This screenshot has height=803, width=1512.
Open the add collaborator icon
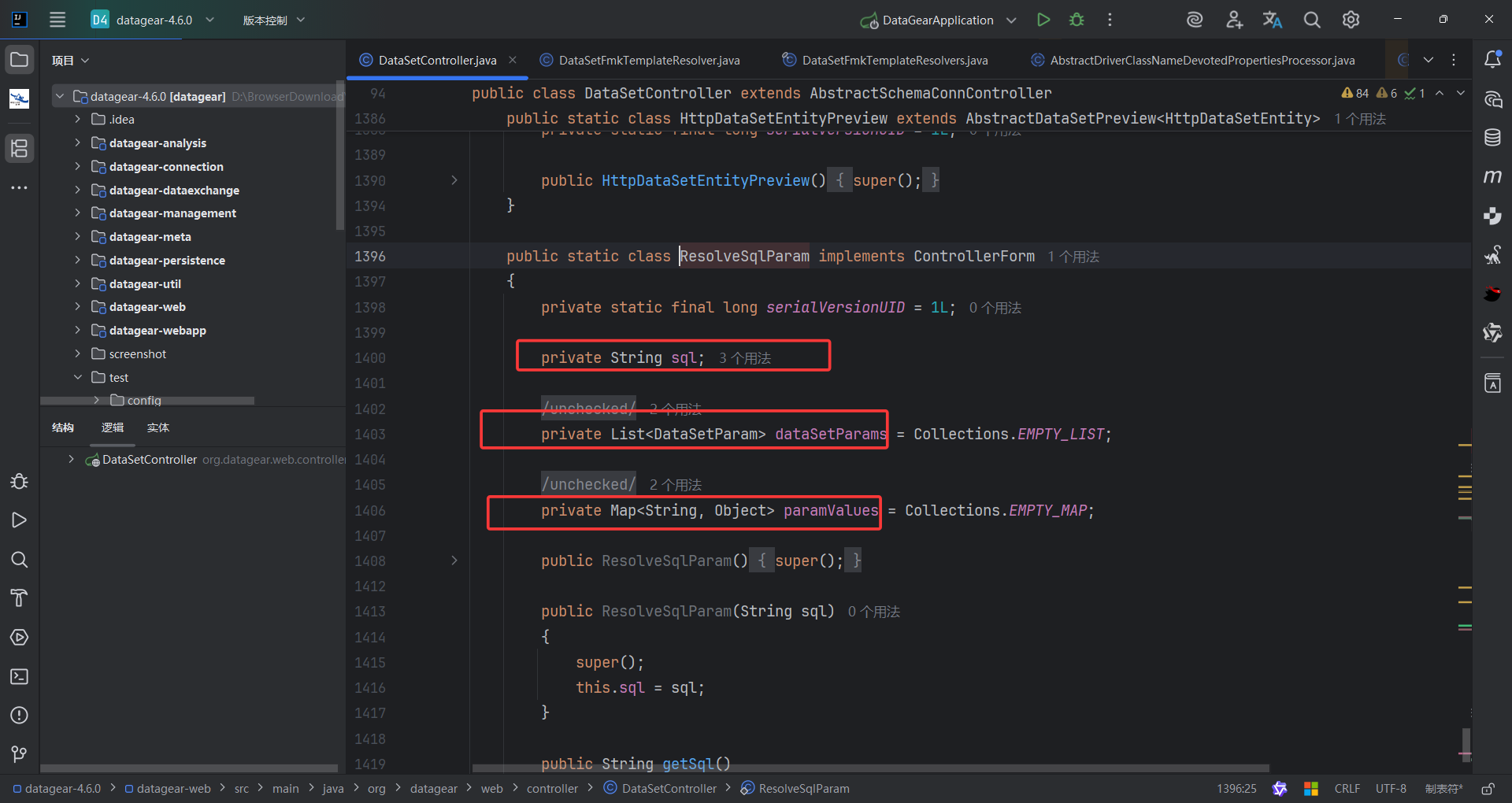[1234, 20]
